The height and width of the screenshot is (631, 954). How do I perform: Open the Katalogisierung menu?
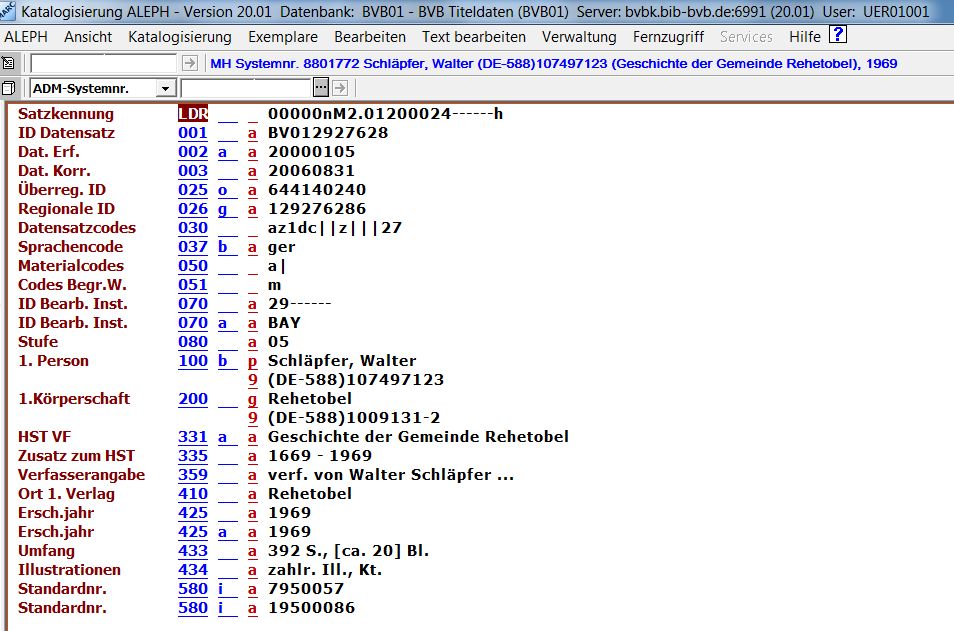[180, 37]
